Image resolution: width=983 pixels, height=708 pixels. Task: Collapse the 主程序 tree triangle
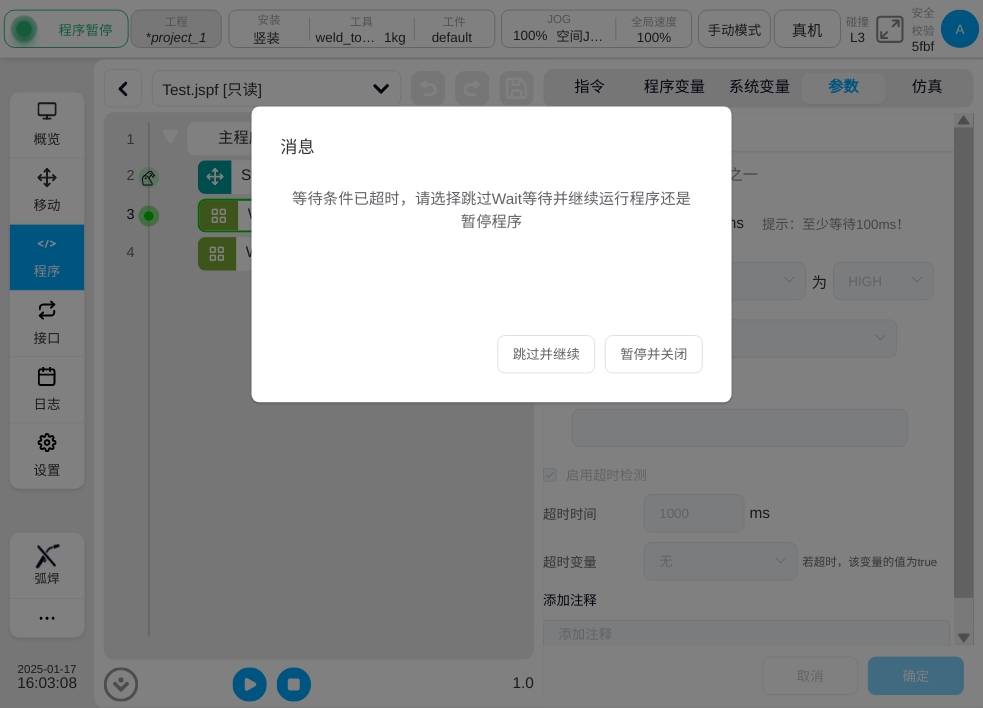(170, 136)
